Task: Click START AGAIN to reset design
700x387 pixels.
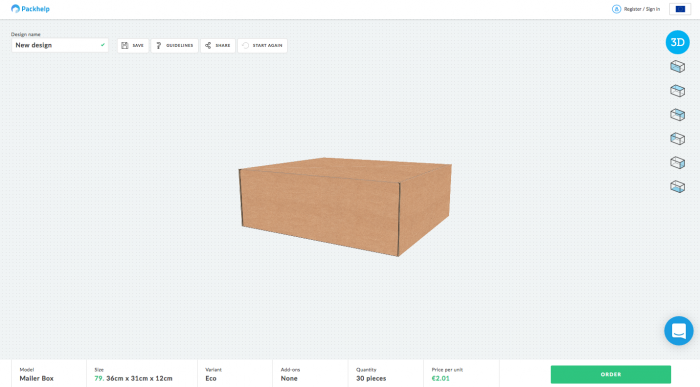Action: (x=262, y=46)
